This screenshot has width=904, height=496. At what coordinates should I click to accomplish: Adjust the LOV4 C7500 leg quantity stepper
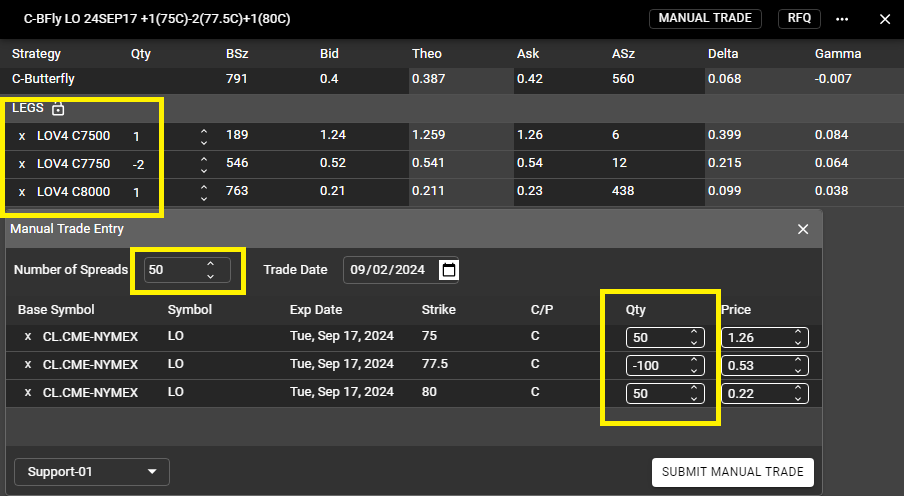[204, 136]
